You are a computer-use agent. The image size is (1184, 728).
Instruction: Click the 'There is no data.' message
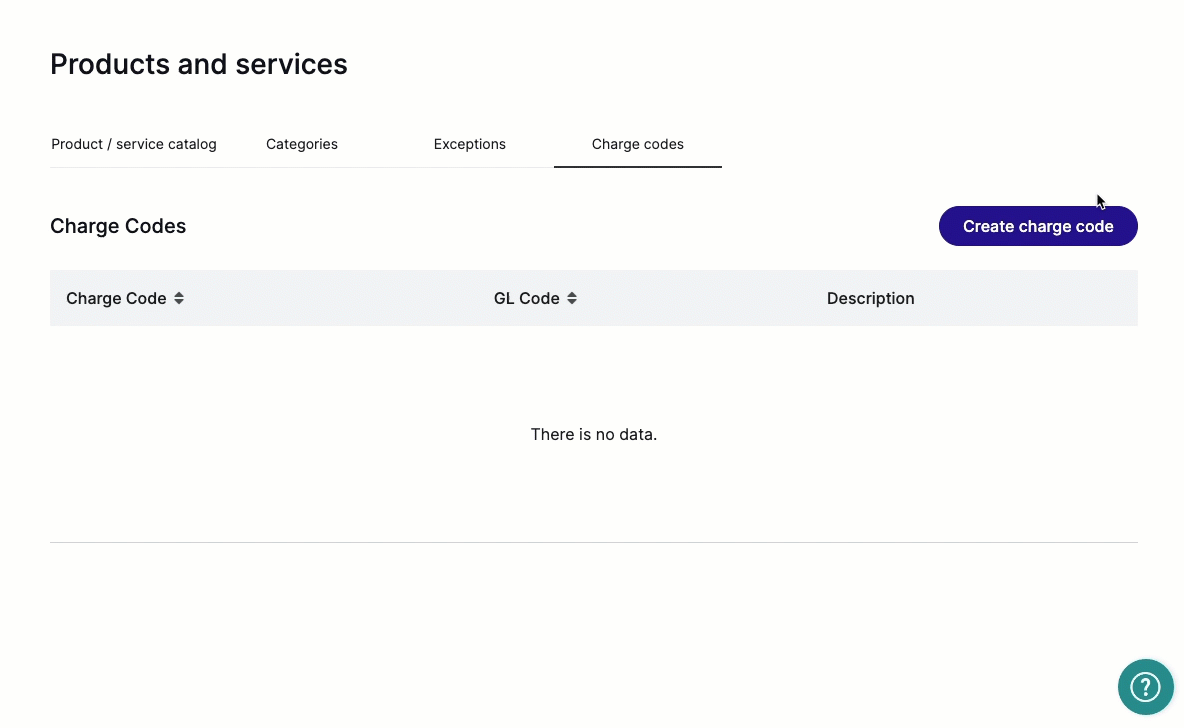point(594,434)
